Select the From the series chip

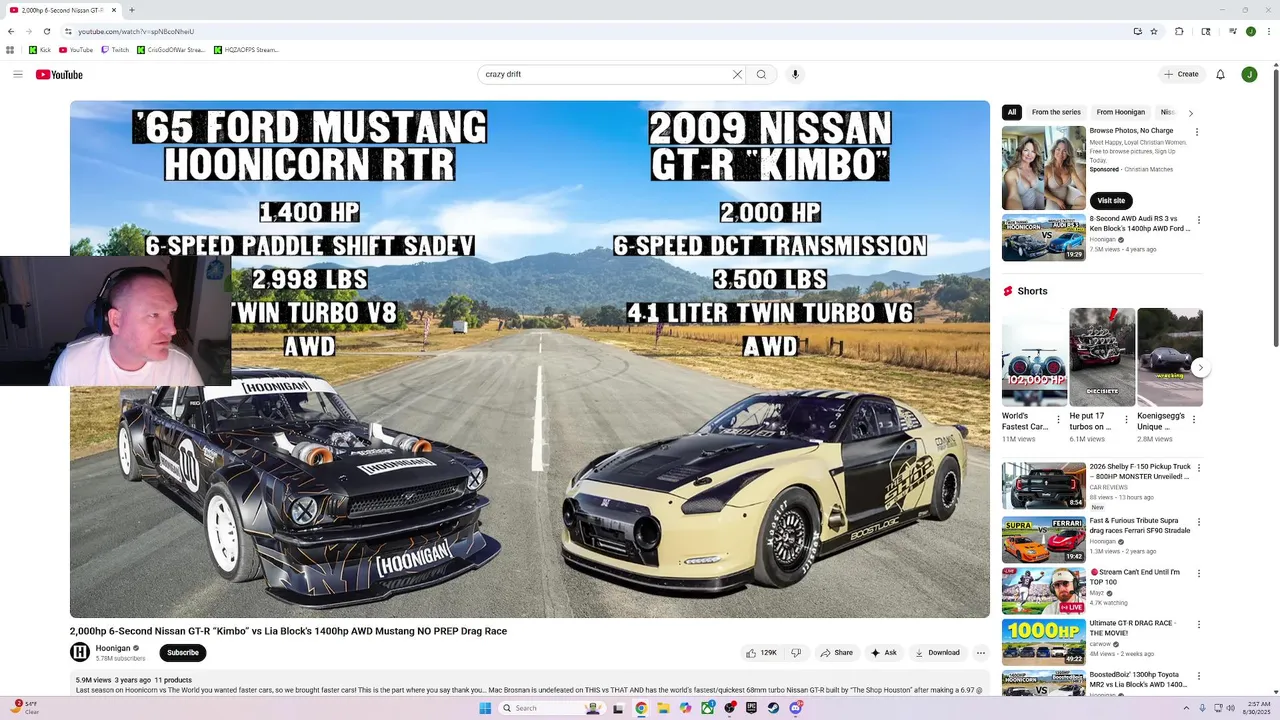point(1056,112)
